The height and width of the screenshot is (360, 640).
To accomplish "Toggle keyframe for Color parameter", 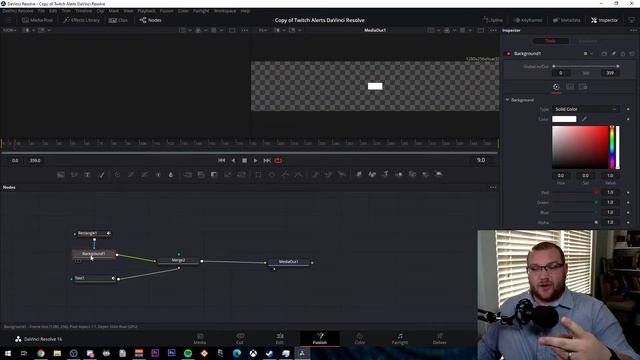I will tap(628, 119).
